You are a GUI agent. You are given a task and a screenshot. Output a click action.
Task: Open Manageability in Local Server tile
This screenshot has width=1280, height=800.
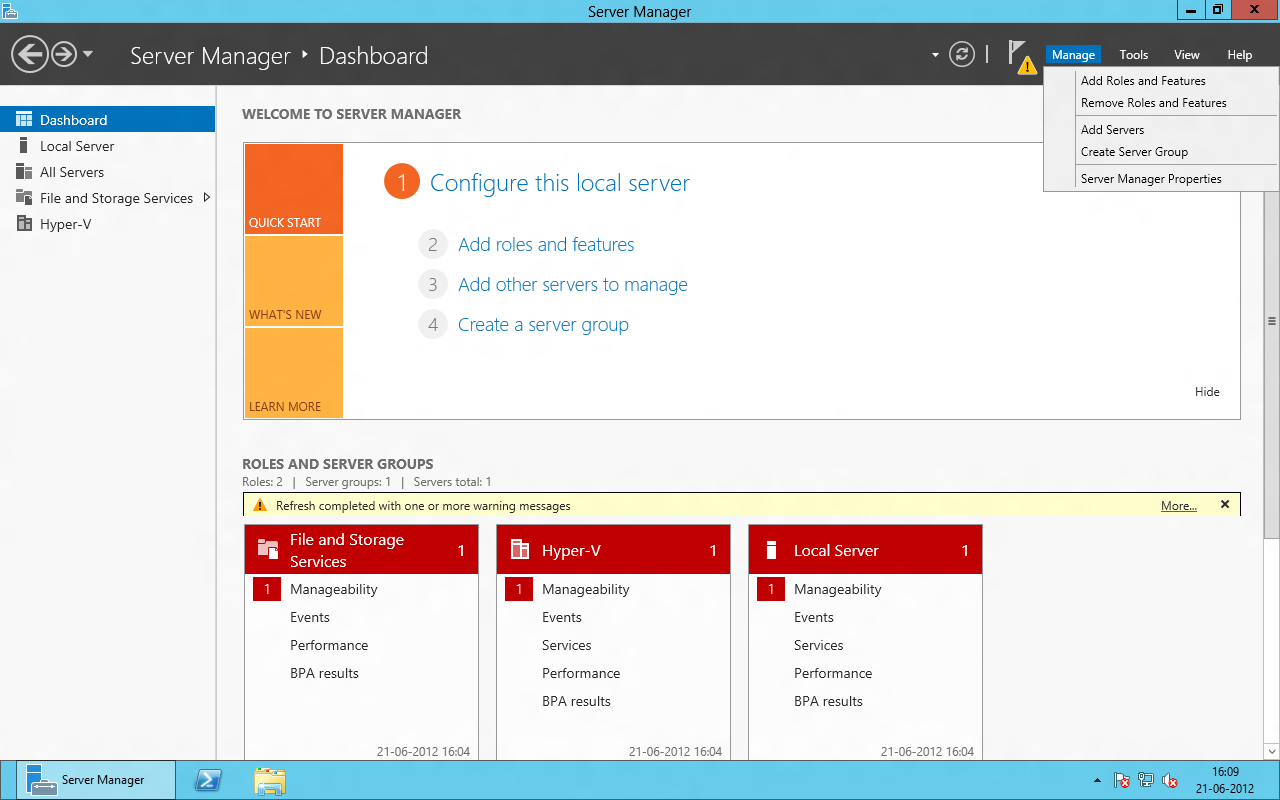tap(838, 590)
